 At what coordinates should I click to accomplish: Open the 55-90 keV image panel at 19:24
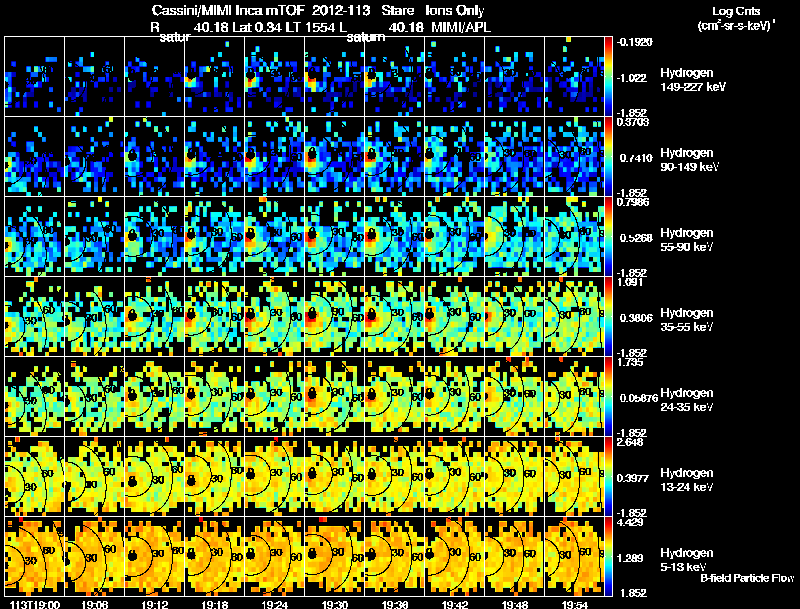(274, 237)
